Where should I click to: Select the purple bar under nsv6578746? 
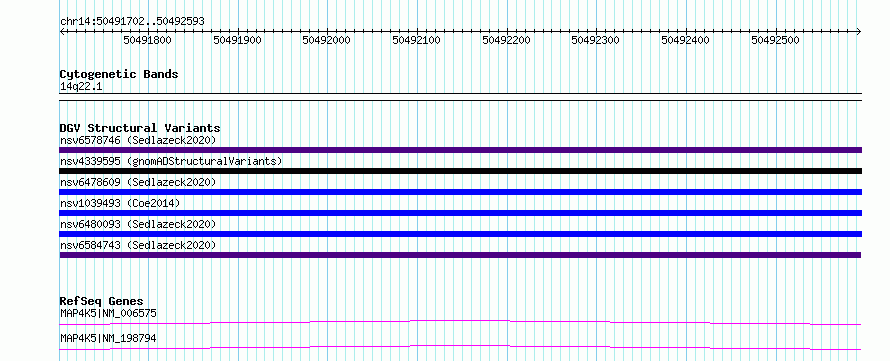[460, 150]
